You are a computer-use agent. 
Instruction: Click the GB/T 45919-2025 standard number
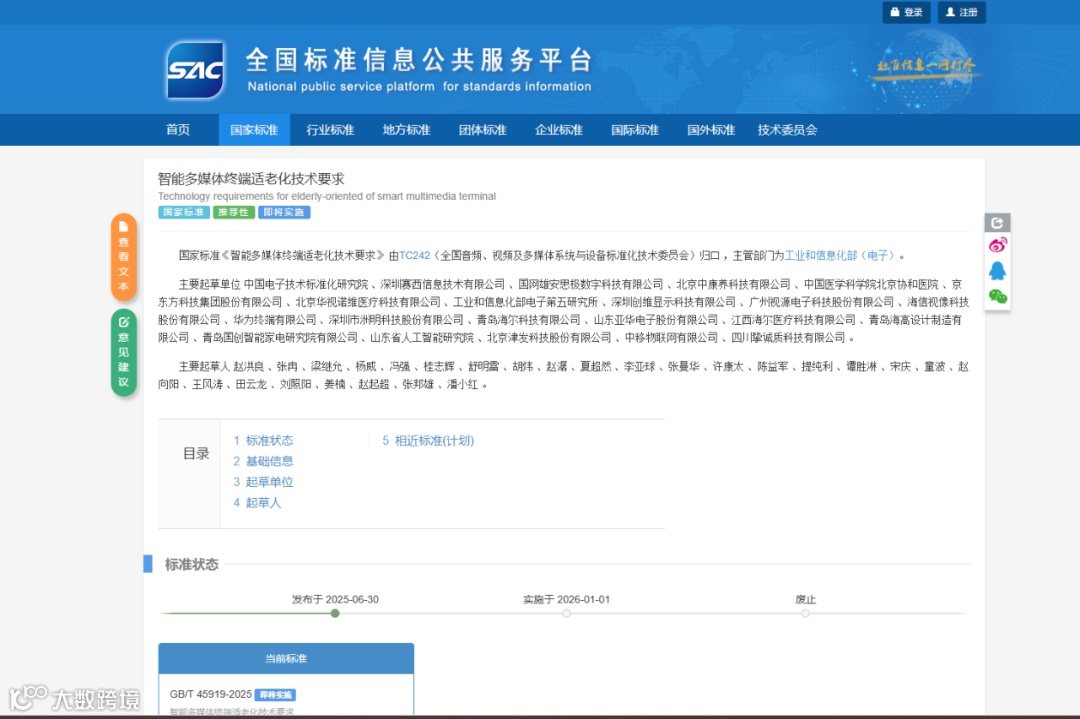pyautogui.click(x=211, y=694)
